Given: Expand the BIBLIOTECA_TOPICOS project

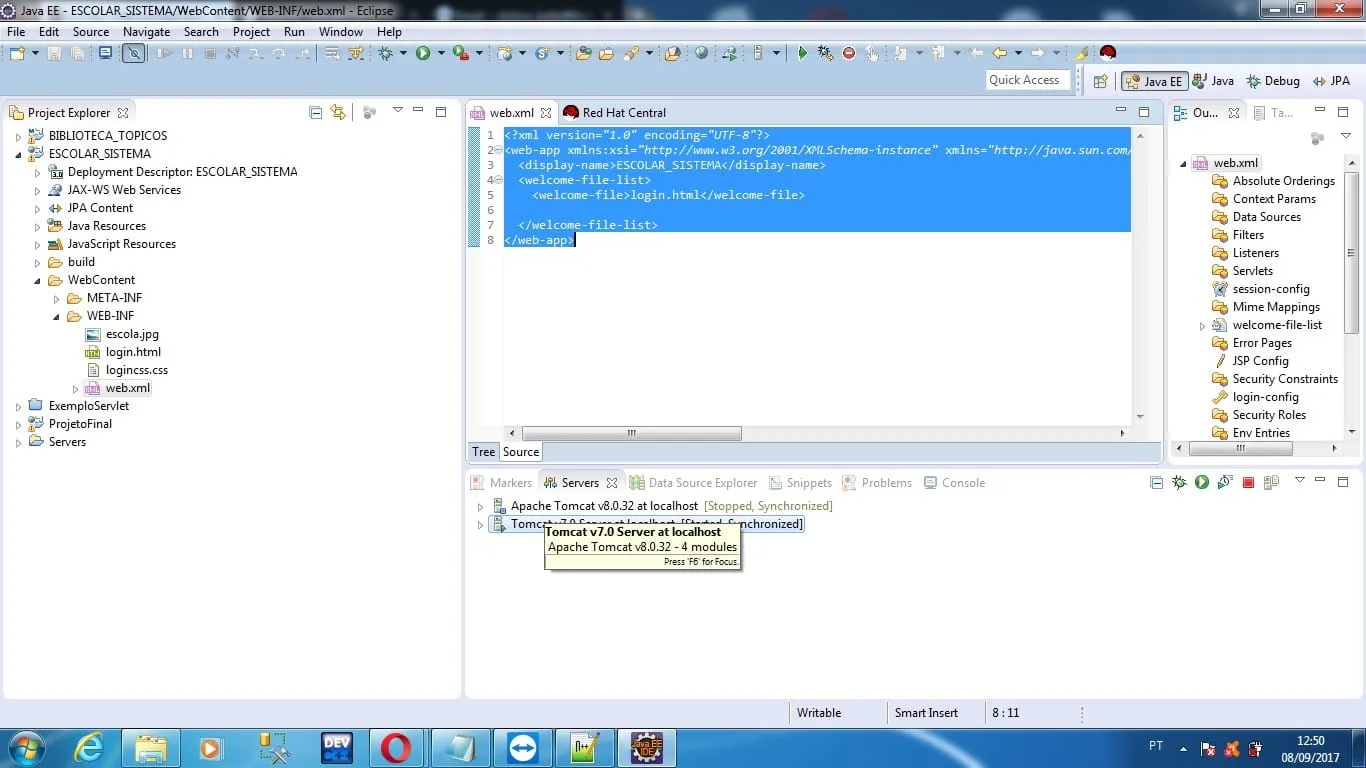Looking at the screenshot, I should (x=18, y=136).
